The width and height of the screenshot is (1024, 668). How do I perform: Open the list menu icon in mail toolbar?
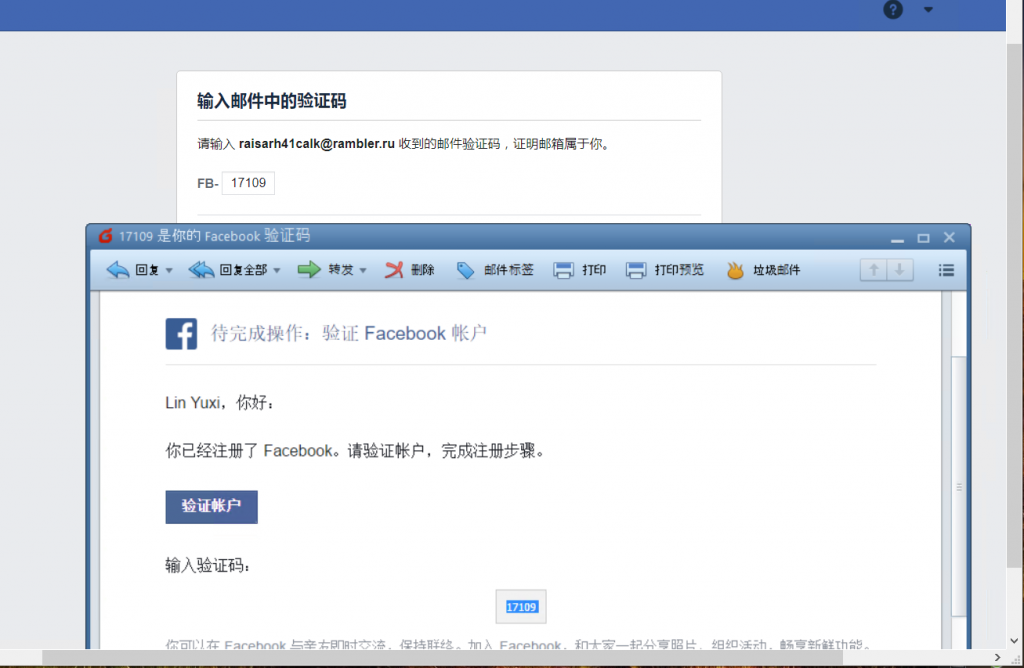946,270
